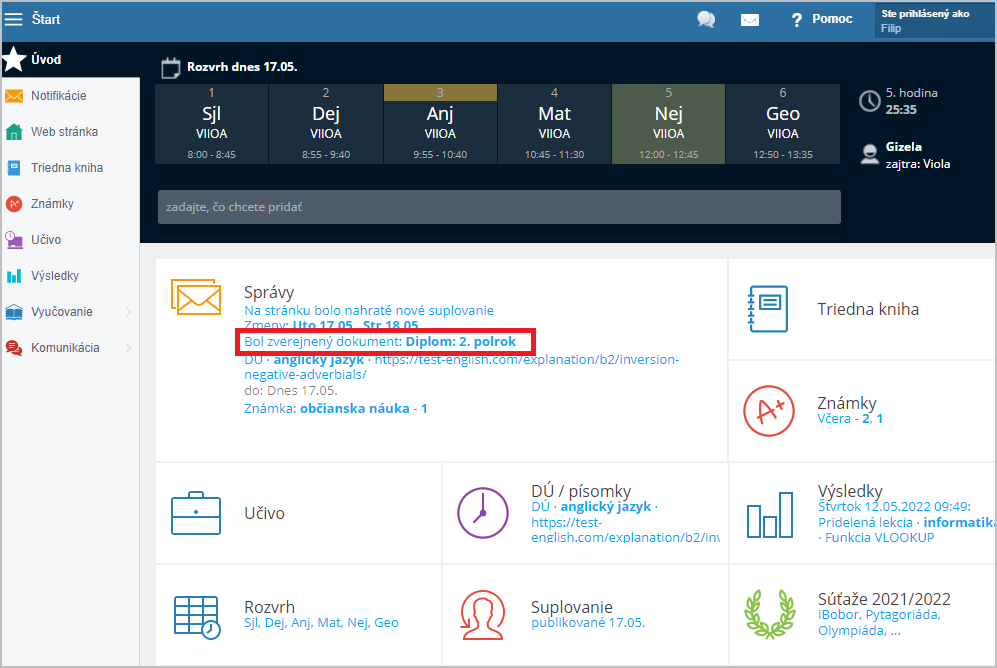The height and width of the screenshot is (668, 997).
Task: Click the 'zajtra: Viola' name day text
Action: pos(918,164)
